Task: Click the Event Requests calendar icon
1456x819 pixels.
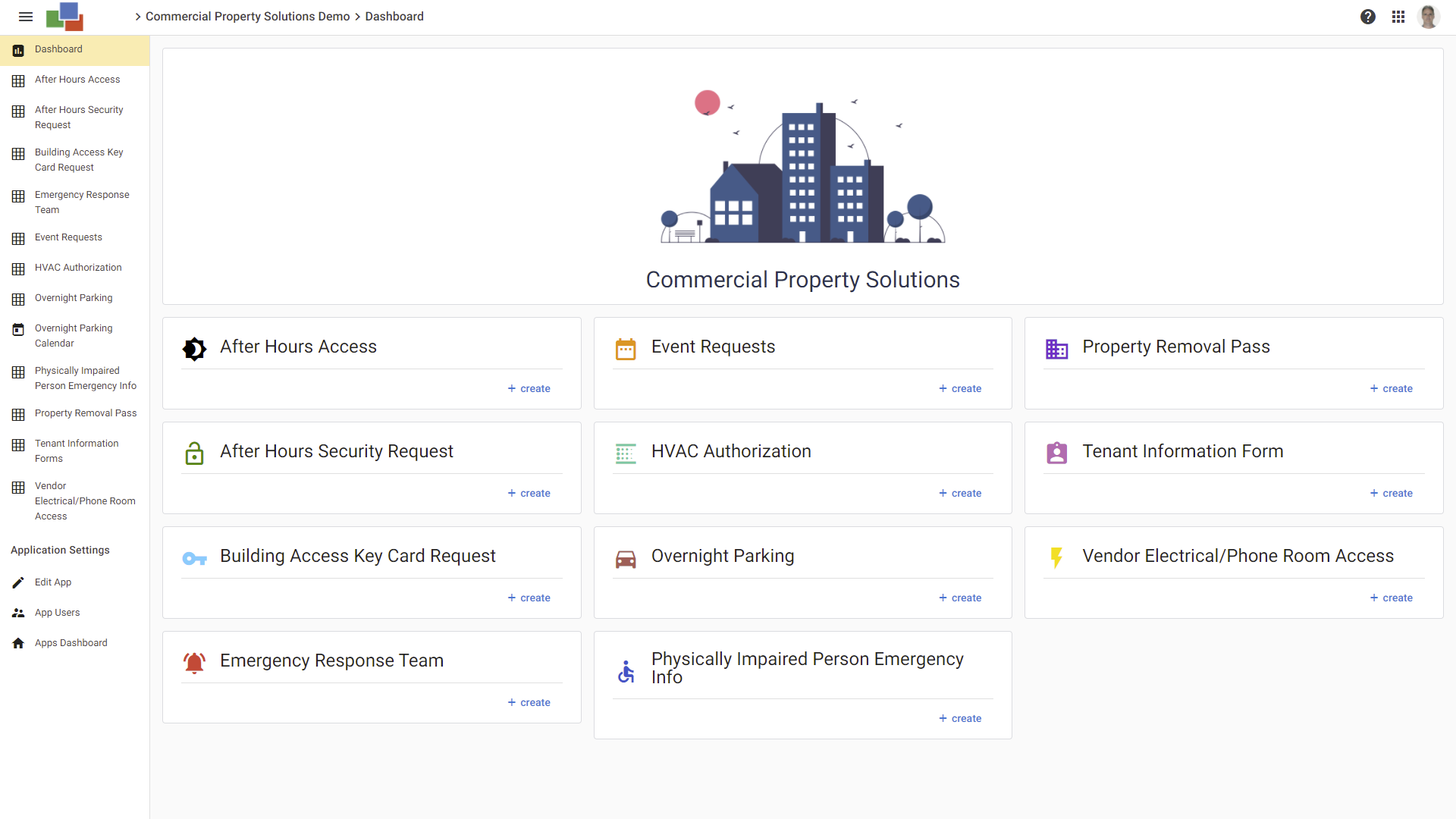Action: click(x=626, y=349)
